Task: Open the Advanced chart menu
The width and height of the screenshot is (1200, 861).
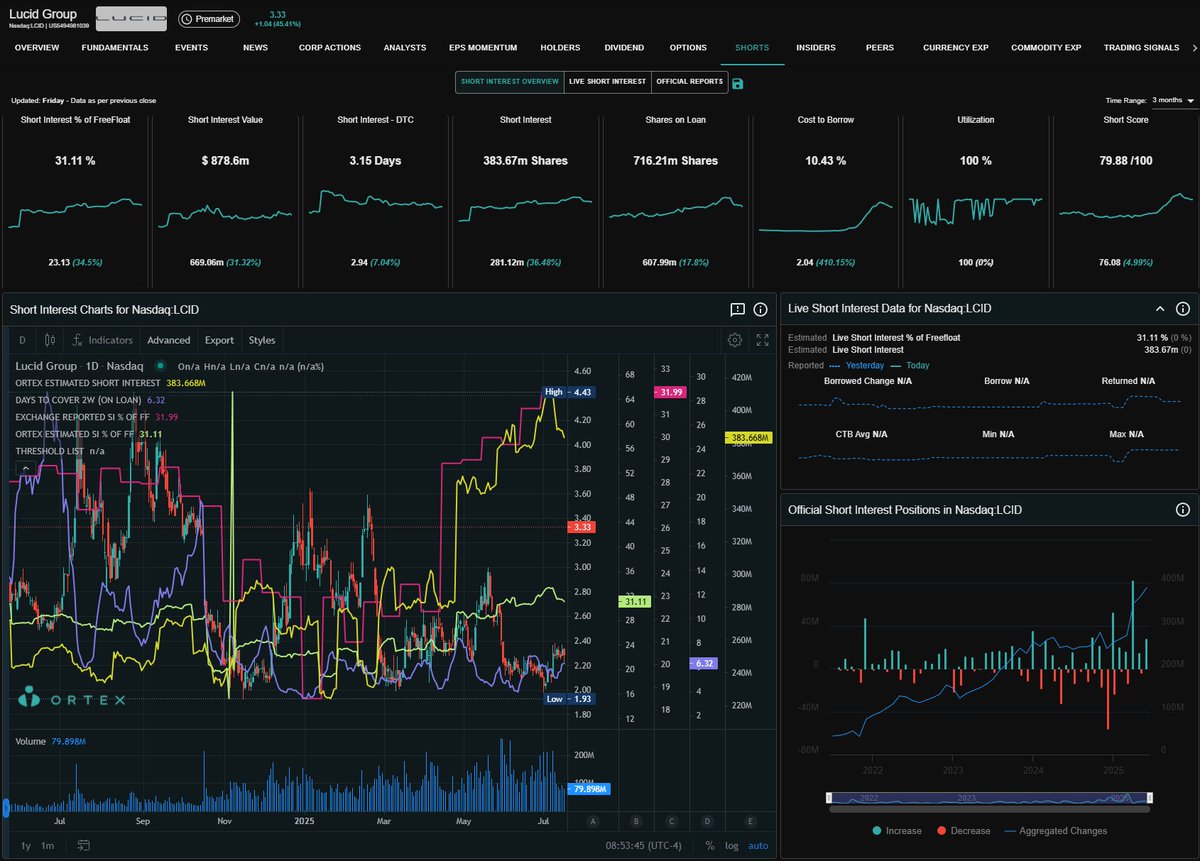Action: click(168, 340)
